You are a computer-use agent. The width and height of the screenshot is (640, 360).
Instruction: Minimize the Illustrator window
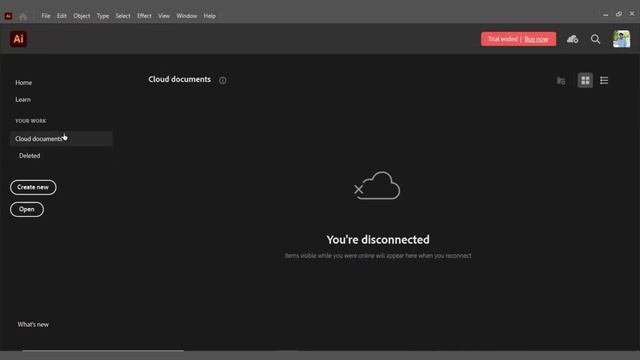click(605, 14)
